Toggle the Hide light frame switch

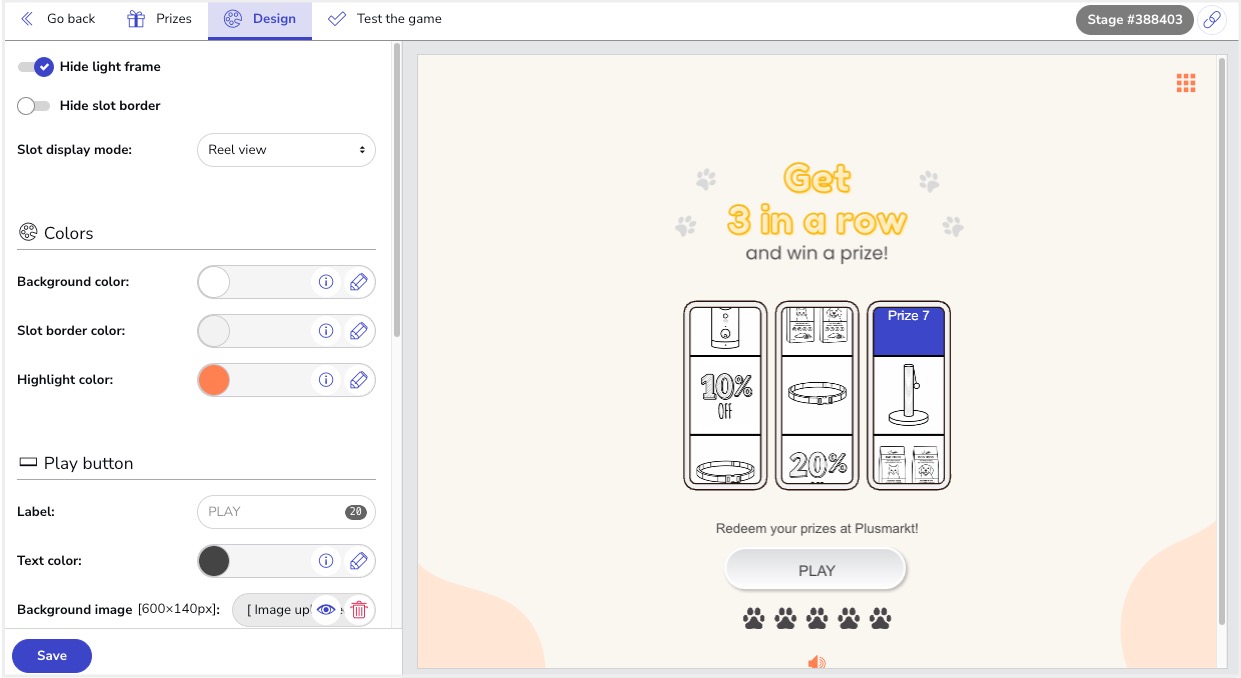click(x=35, y=67)
